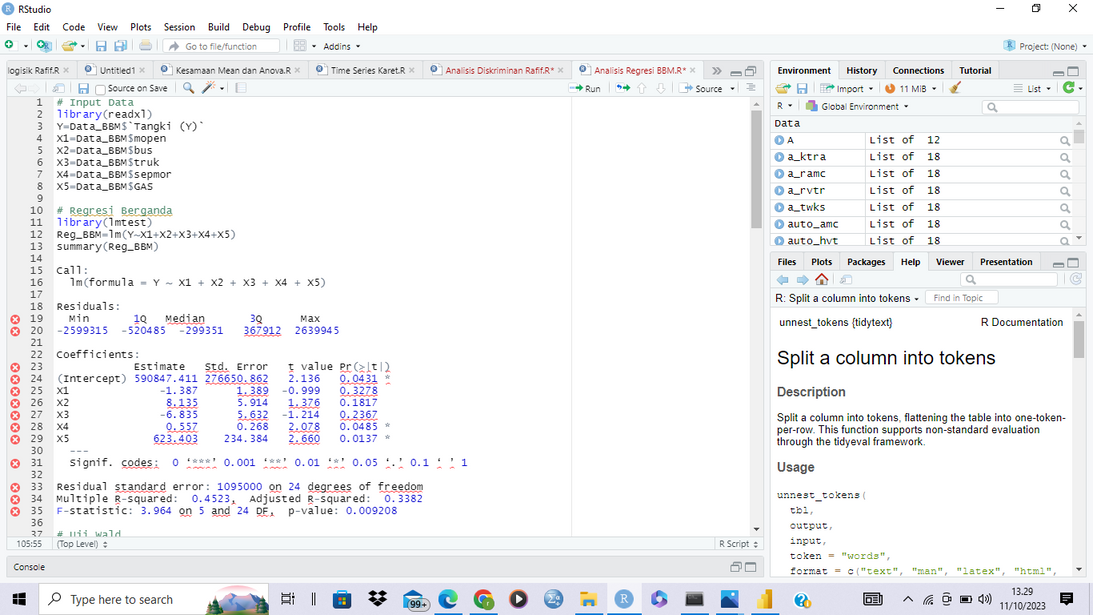Click the save all documents icon
Viewport: 1093px width, 615px height.
119,46
